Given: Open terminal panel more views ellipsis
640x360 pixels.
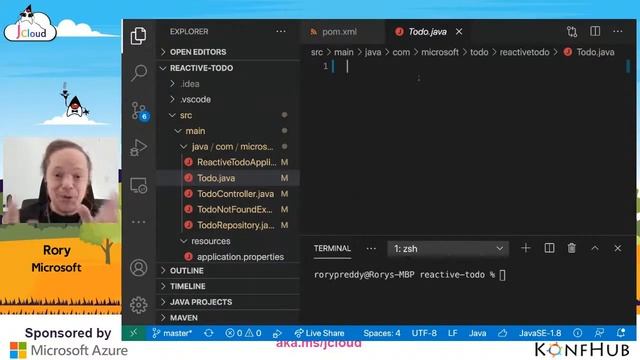Looking at the screenshot, I should tap(371, 249).
